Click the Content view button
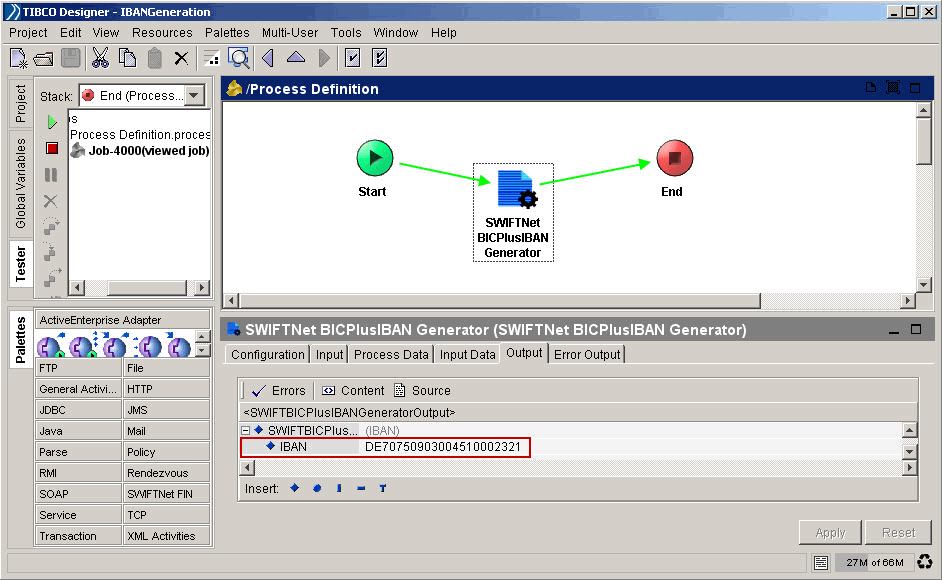Viewport: 942px width, 580px height. 353,391
